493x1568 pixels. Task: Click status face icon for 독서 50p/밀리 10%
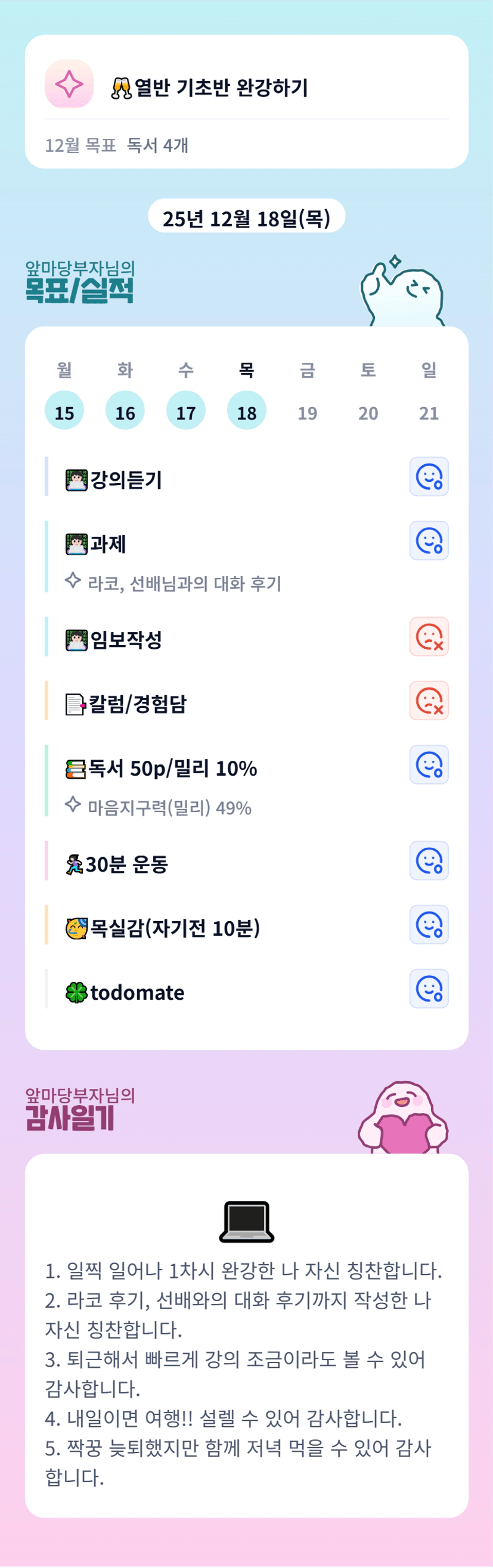pyautogui.click(x=429, y=764)
